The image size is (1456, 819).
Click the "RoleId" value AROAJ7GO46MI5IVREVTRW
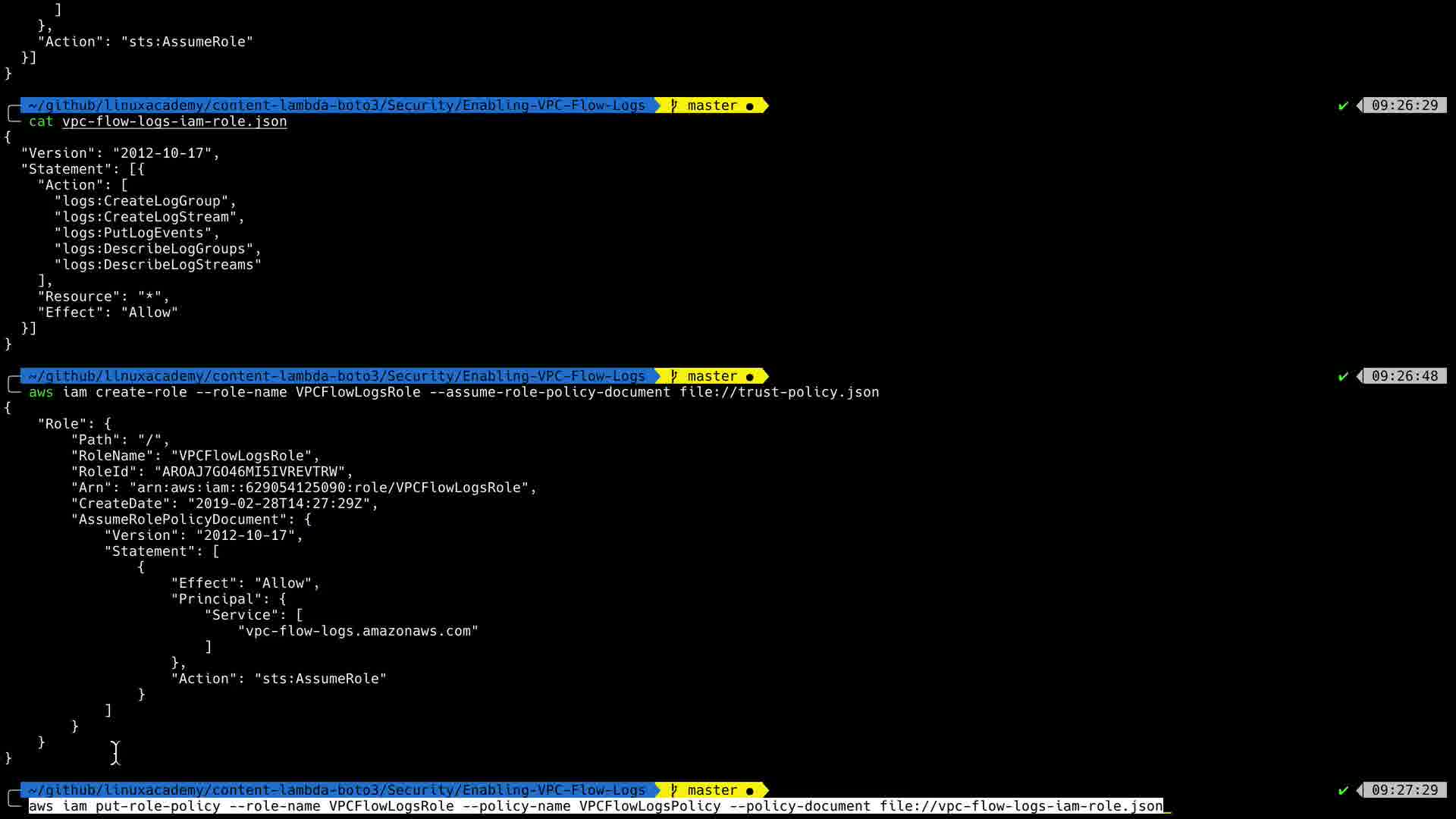tap(249, 472)
